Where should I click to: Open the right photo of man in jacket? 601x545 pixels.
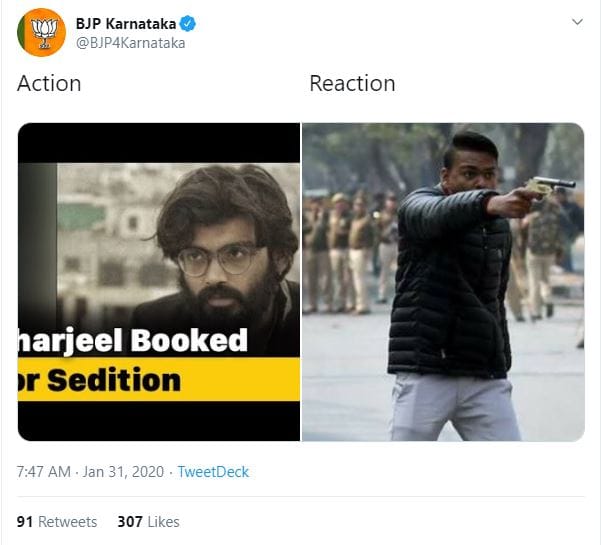pyautogui.click(x=443, y=281)
